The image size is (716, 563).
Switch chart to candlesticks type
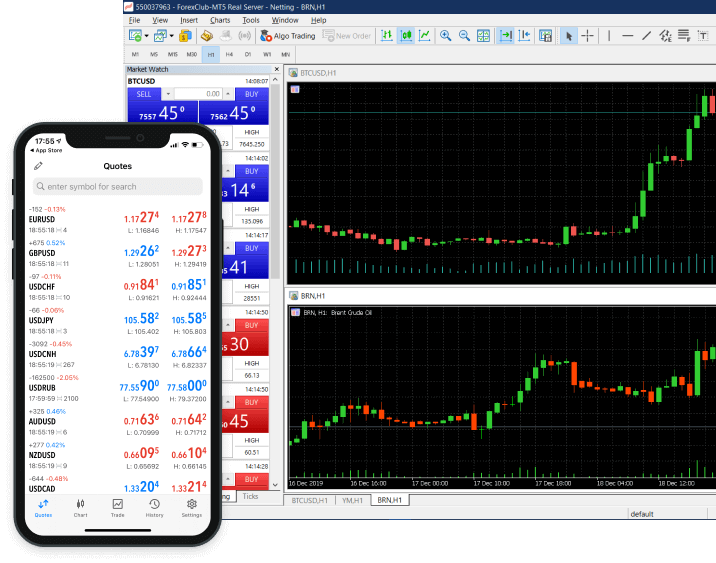[405, 36]
